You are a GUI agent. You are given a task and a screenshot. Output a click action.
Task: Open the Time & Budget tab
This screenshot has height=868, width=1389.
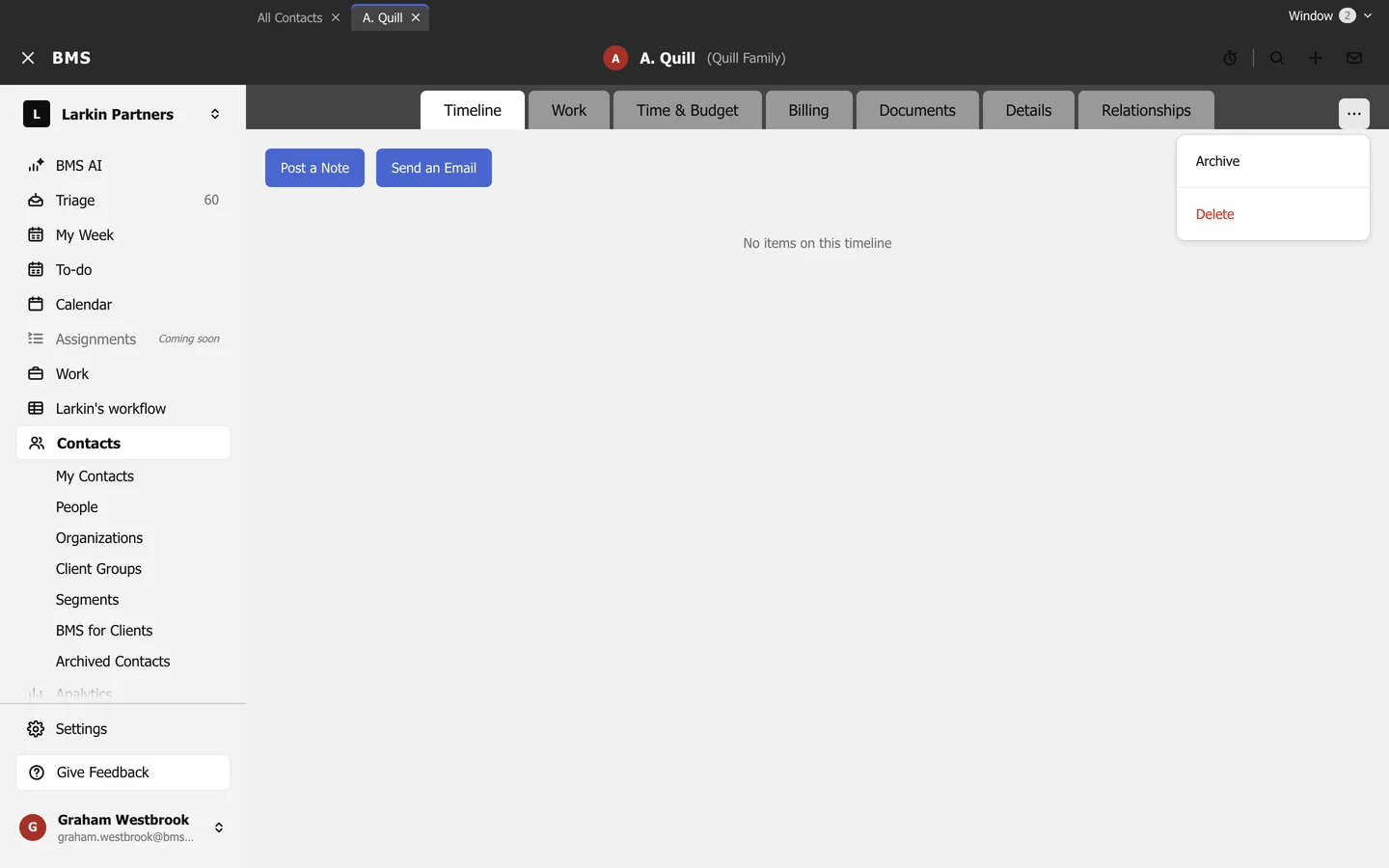pos(688,110)
